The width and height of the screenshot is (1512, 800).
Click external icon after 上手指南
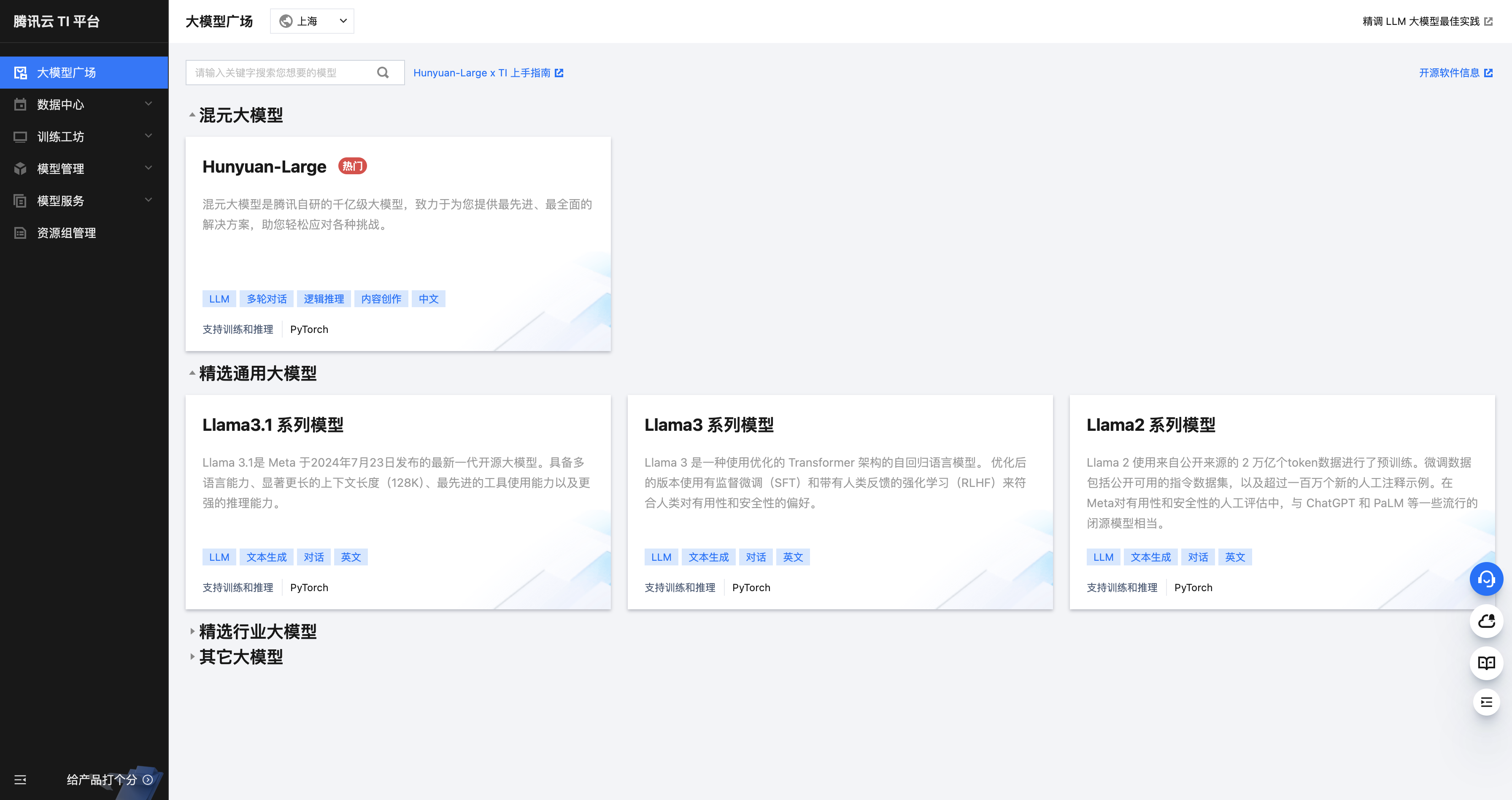click(559, 73)
